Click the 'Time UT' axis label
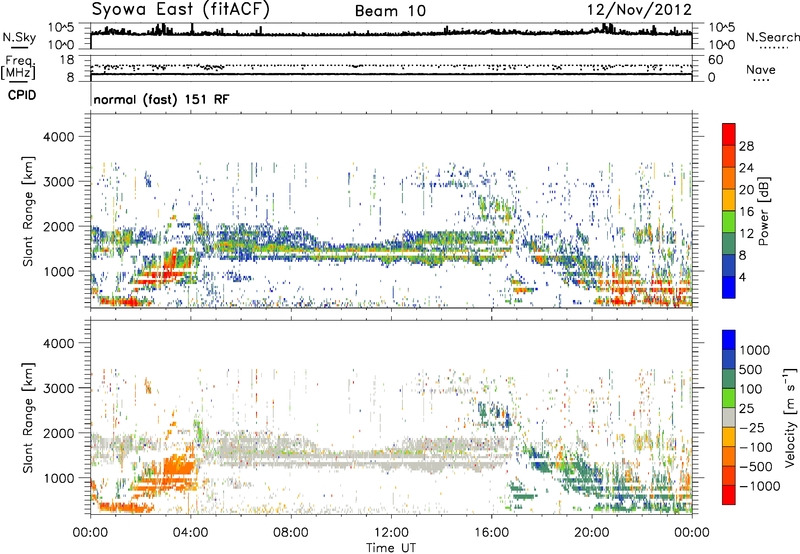The height and width of the screenshot is (554, 800). point(391,548)
